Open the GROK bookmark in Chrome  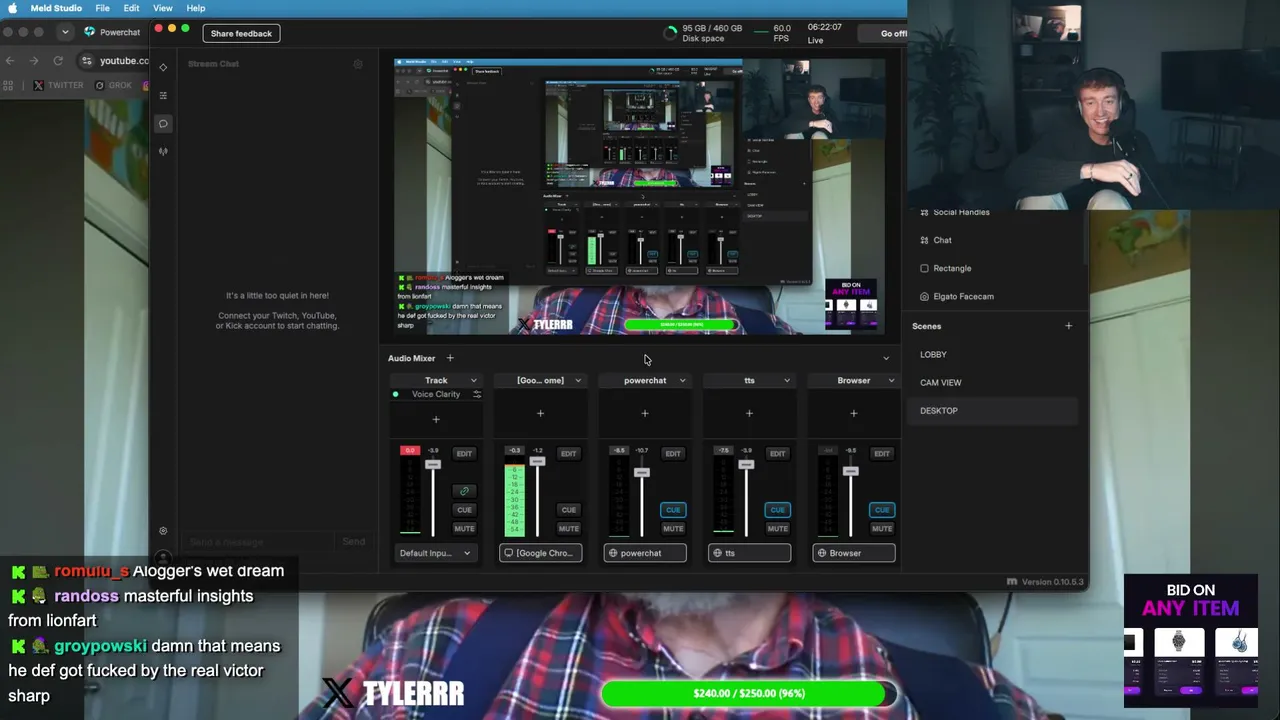click(x=113, y=85)
